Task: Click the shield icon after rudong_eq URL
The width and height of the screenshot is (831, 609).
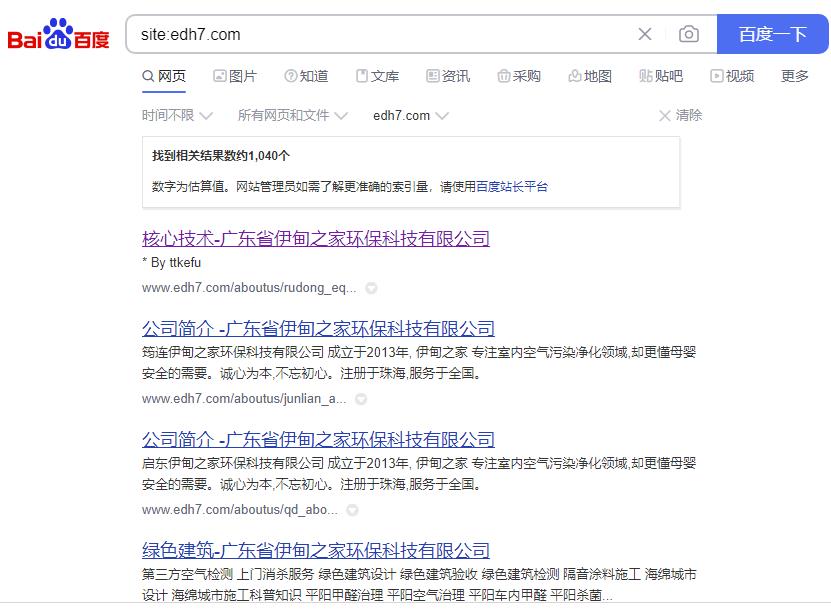Action: pos(372,288)
